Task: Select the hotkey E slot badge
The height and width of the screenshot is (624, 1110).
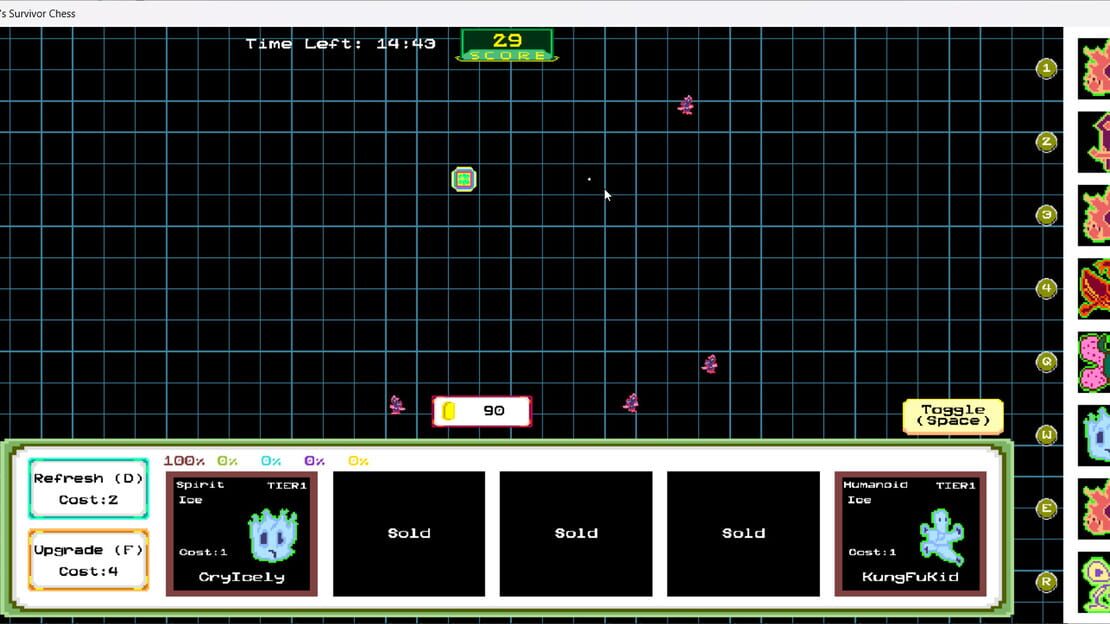Action: pyautogui.click(x=1046, y=509)
